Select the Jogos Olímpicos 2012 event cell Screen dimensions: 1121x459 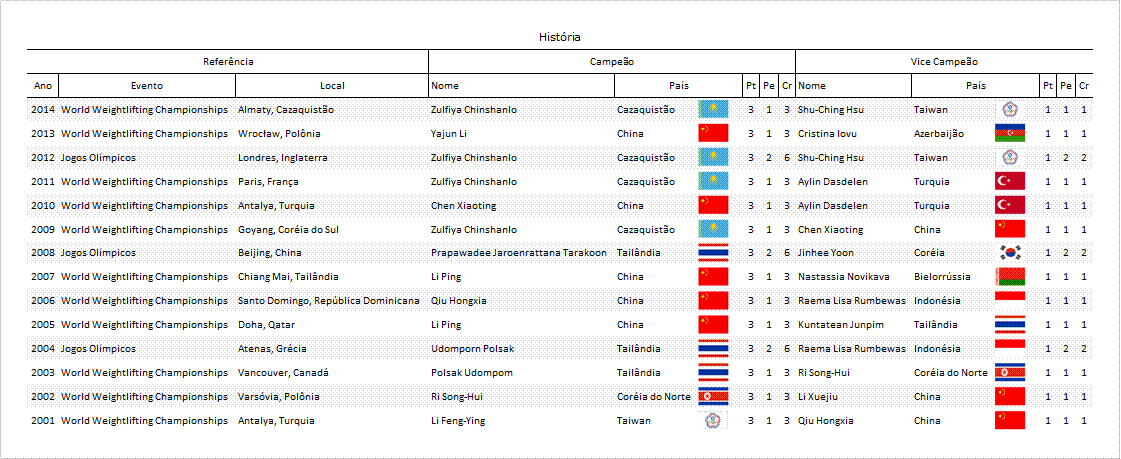98,157
